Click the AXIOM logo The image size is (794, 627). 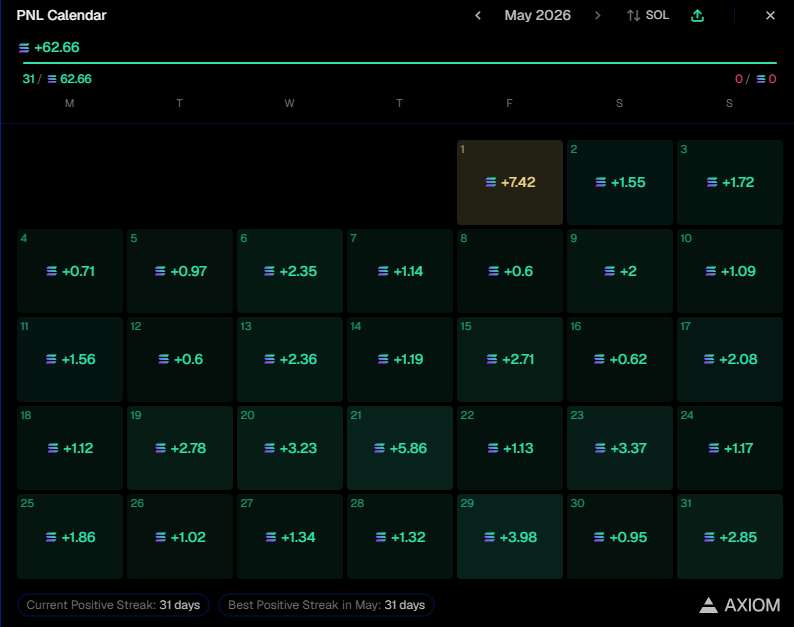click(x=740, y=605)
